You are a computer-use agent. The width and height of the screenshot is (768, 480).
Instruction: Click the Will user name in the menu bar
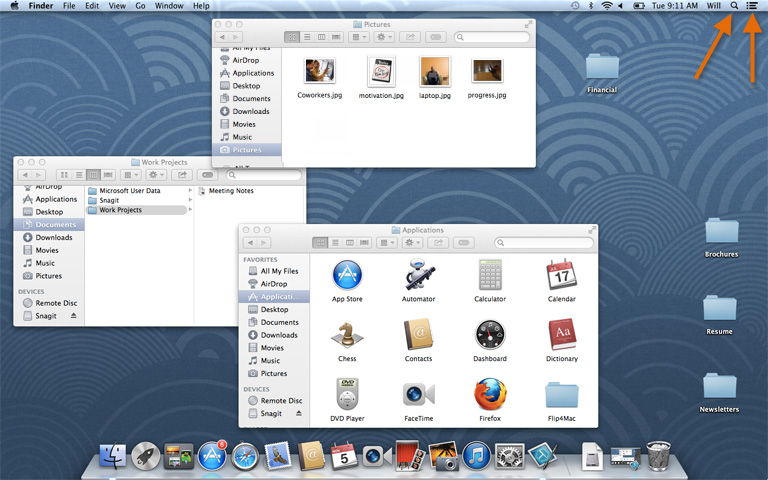(713, 6)
